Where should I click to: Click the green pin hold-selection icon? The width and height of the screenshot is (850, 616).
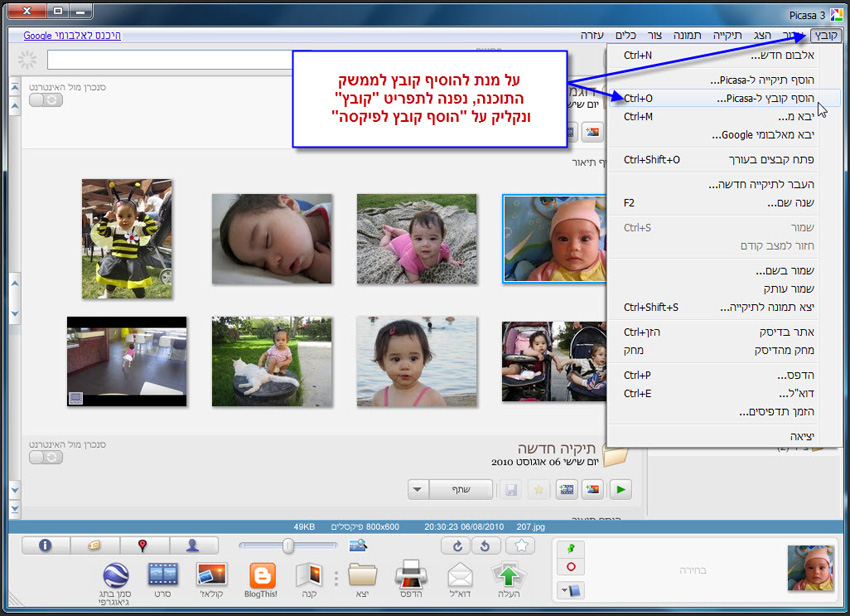571,549
